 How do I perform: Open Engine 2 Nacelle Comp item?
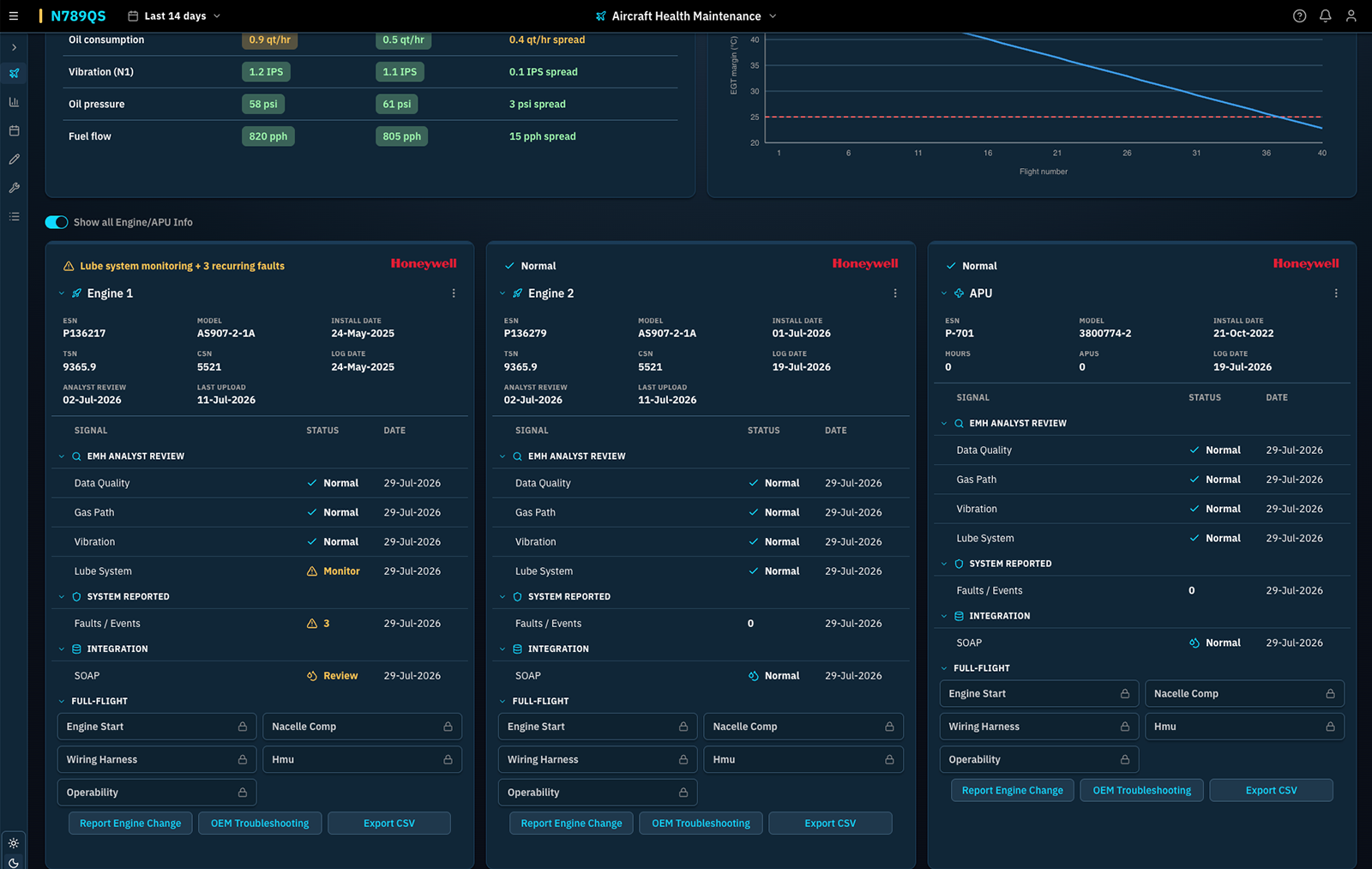[803, 727]
